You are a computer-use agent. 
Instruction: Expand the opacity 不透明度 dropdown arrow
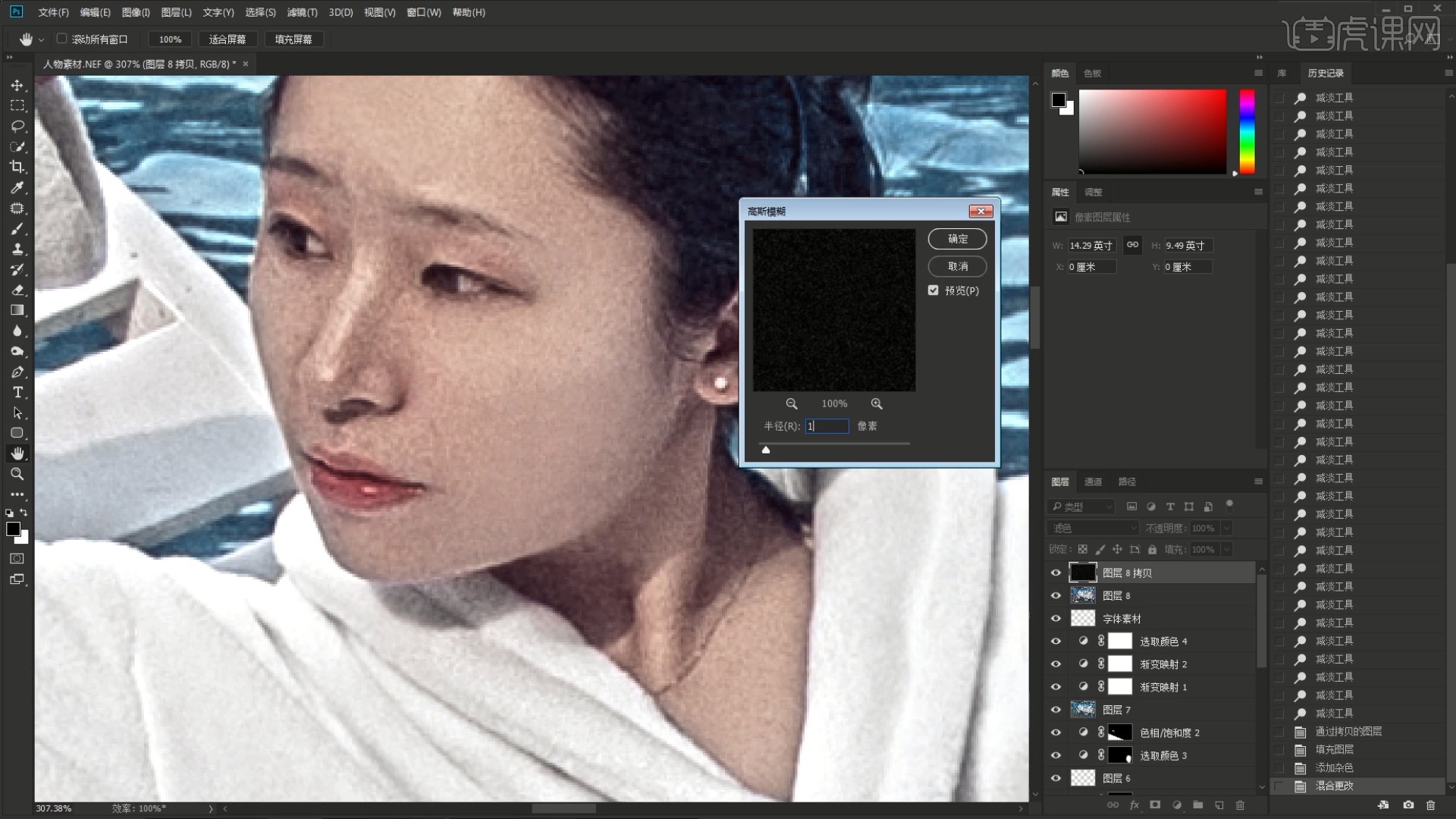pos(1227,528)
